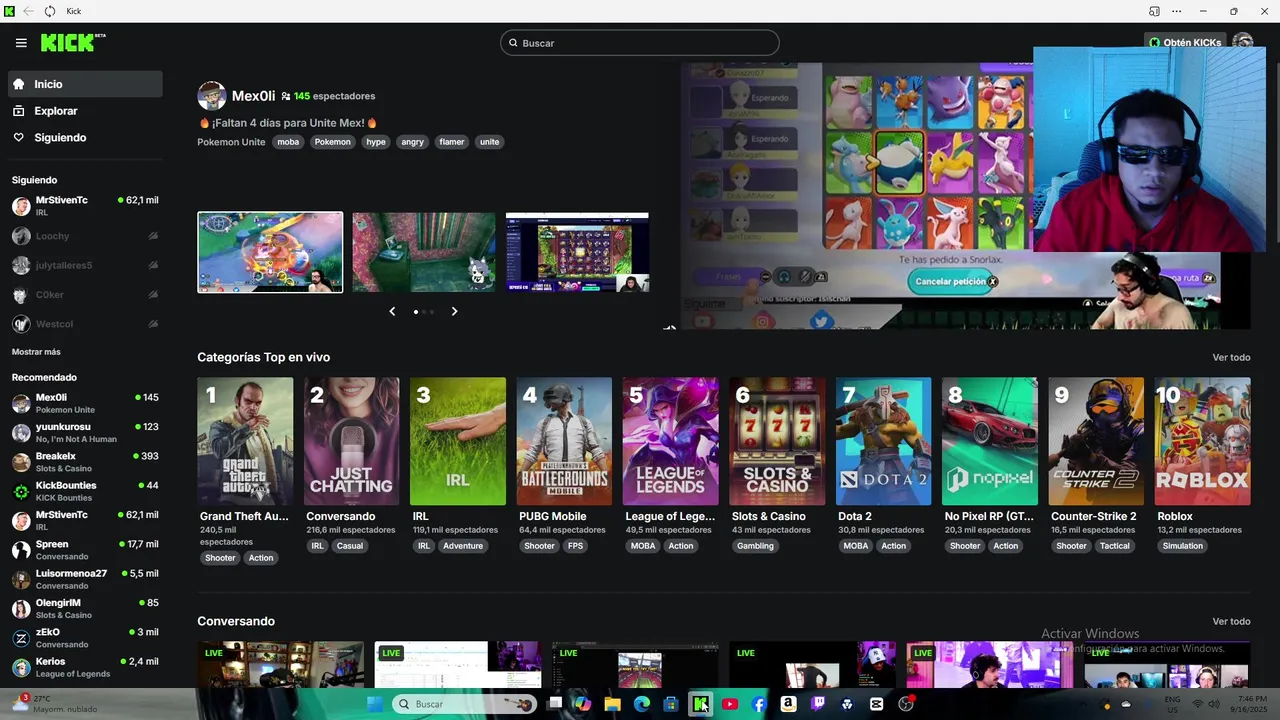Open the IRL category card
Image resolution: width=1280 pixels, height=720 pixels.
click(x=458, y=441)
